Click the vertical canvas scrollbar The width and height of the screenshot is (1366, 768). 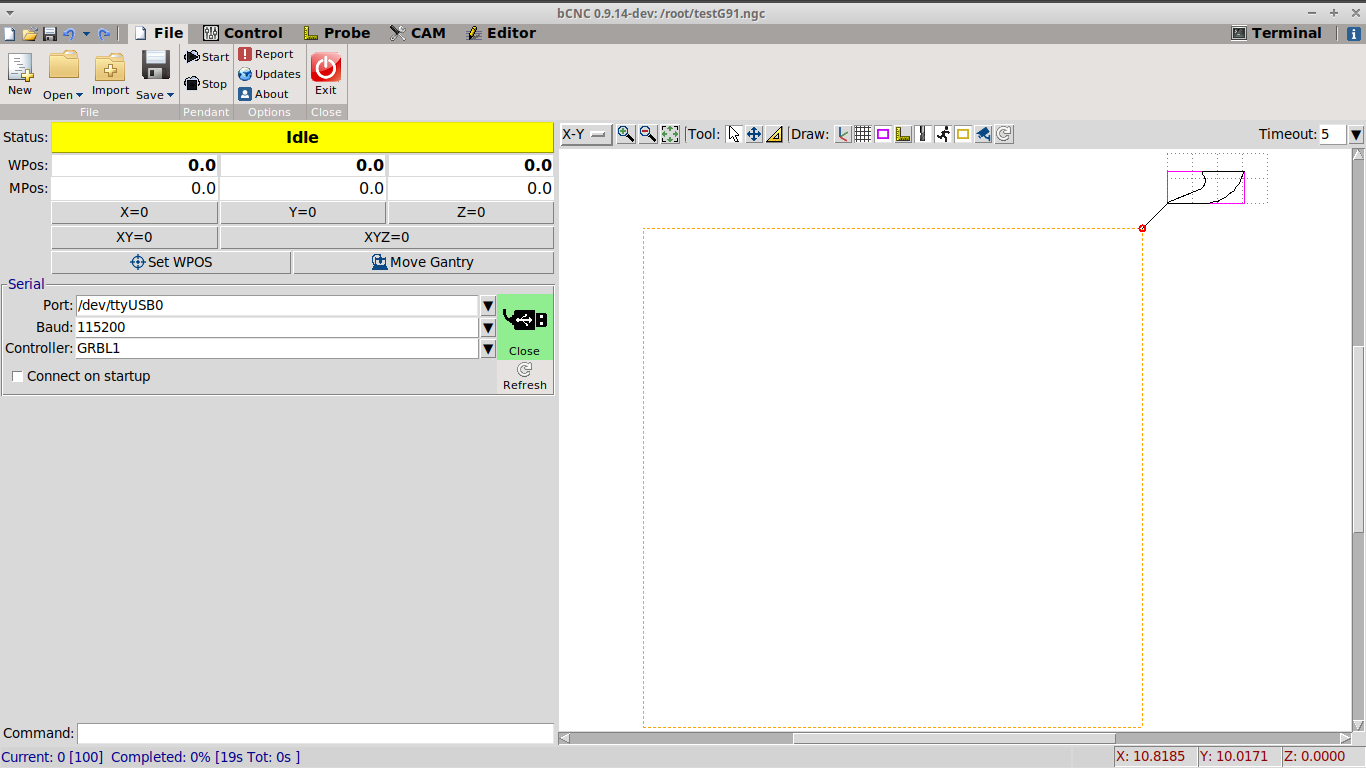click(x=1358, y=440)
